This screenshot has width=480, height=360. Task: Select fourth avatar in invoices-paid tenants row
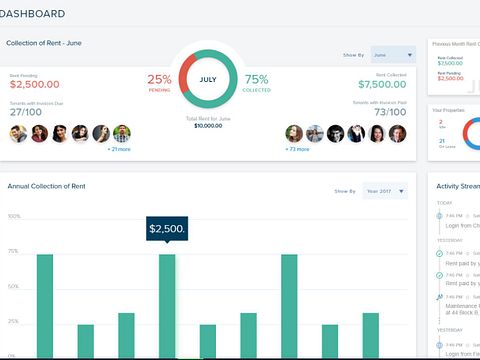[356, 134]
